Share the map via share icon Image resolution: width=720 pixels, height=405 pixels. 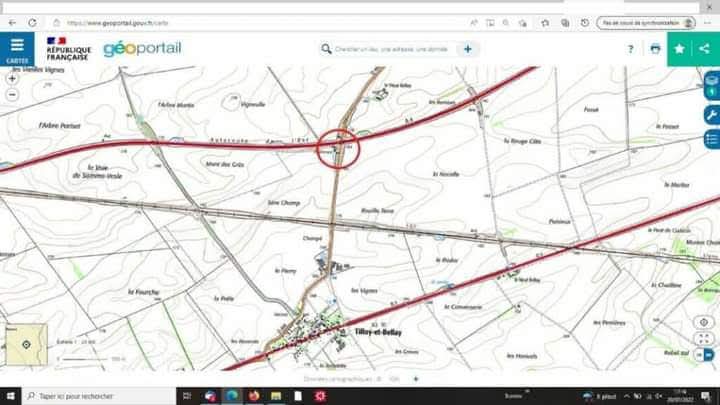pyautogui.click(x=705, y=49)
